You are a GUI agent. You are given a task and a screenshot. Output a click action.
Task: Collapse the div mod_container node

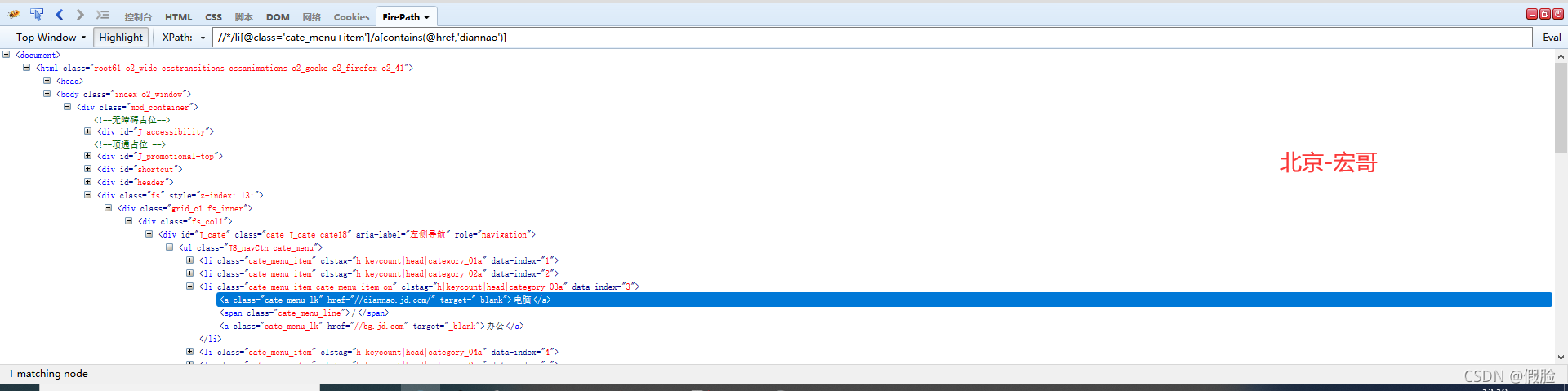pos(68,107)
